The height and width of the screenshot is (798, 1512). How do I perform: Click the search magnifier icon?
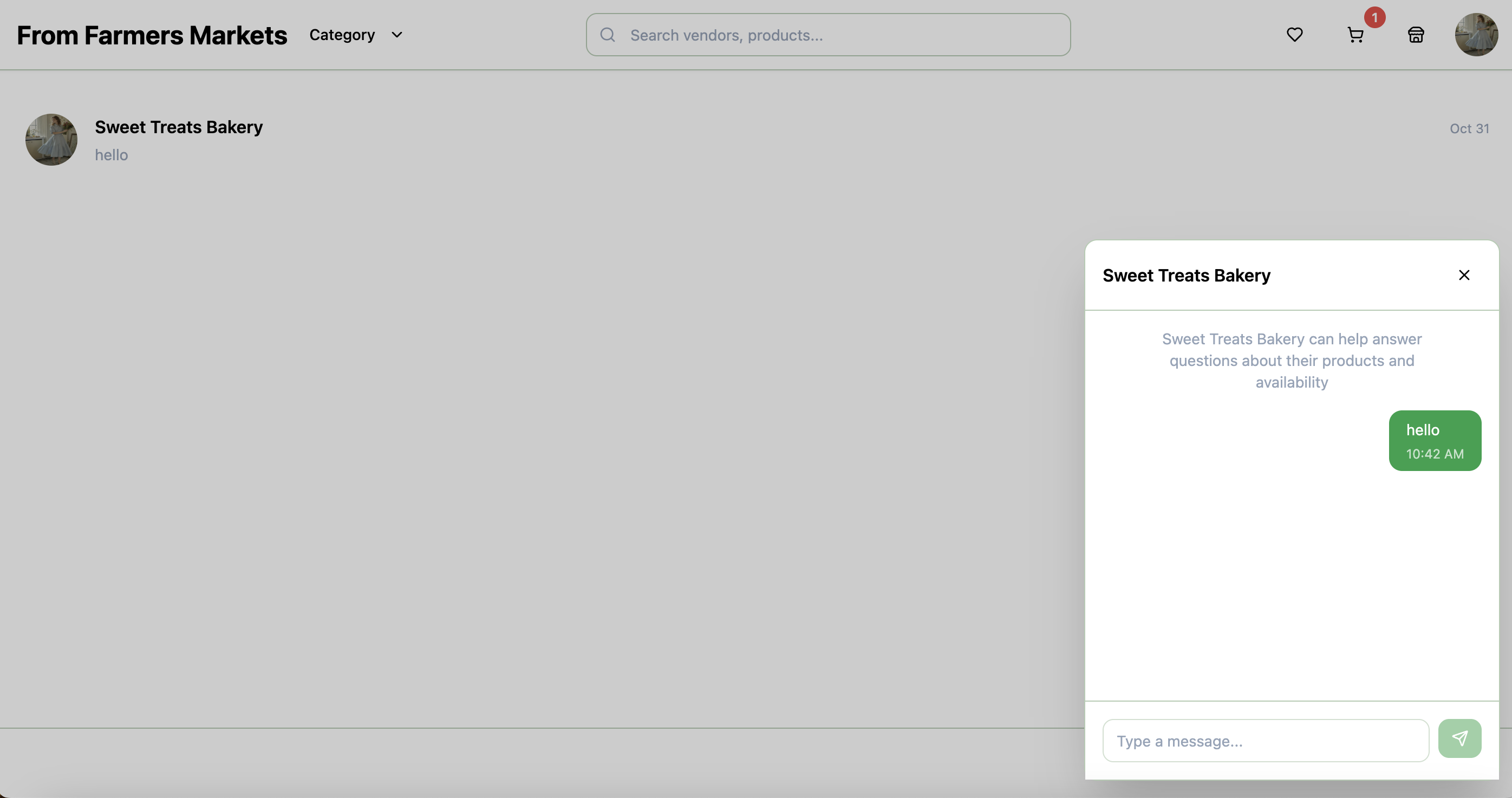click(608, 35)
